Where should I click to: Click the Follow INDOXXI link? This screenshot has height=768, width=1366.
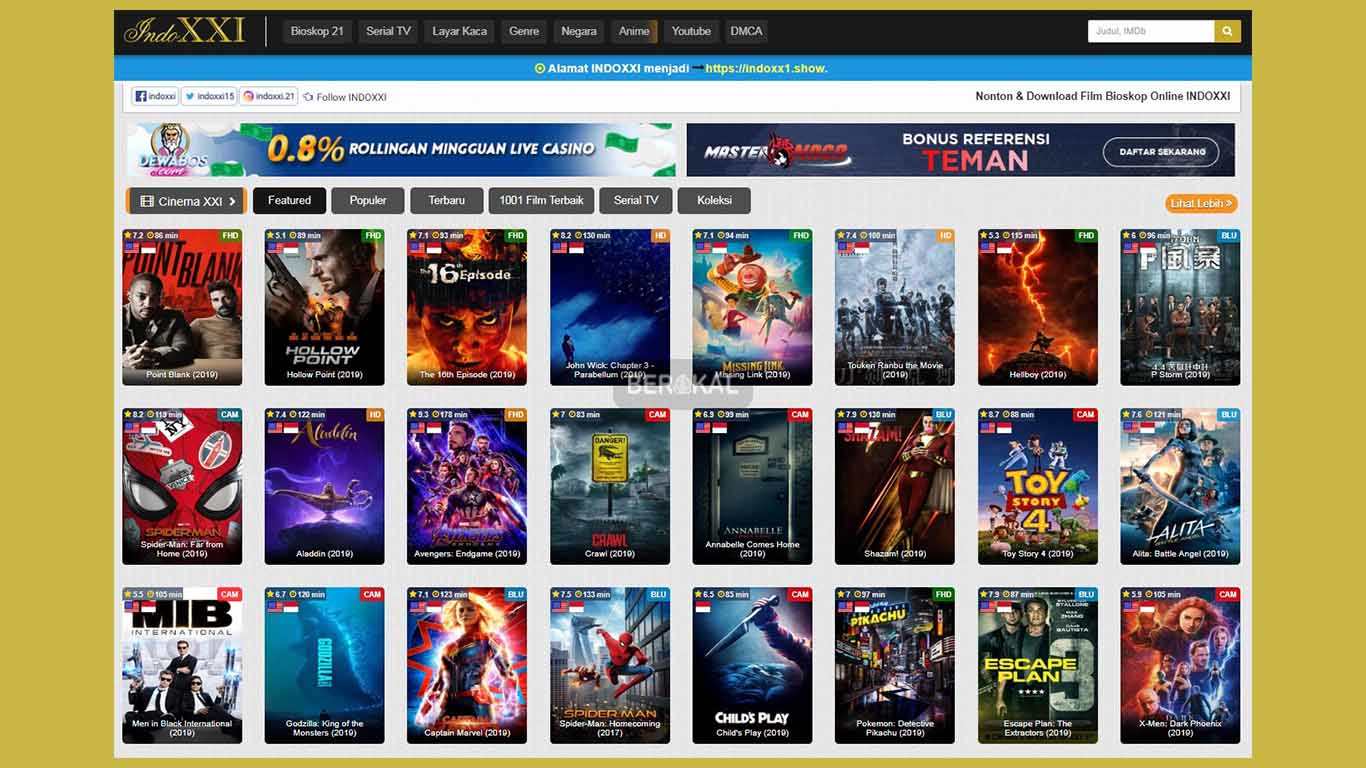tap(345, 97)
